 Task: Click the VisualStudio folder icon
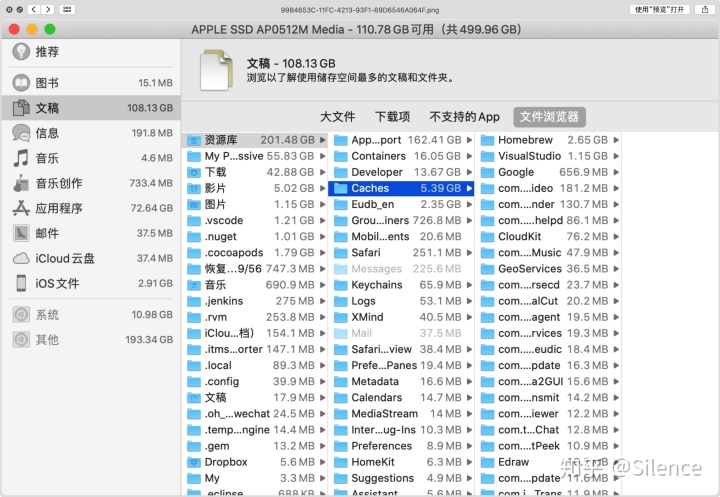point(487,156)
